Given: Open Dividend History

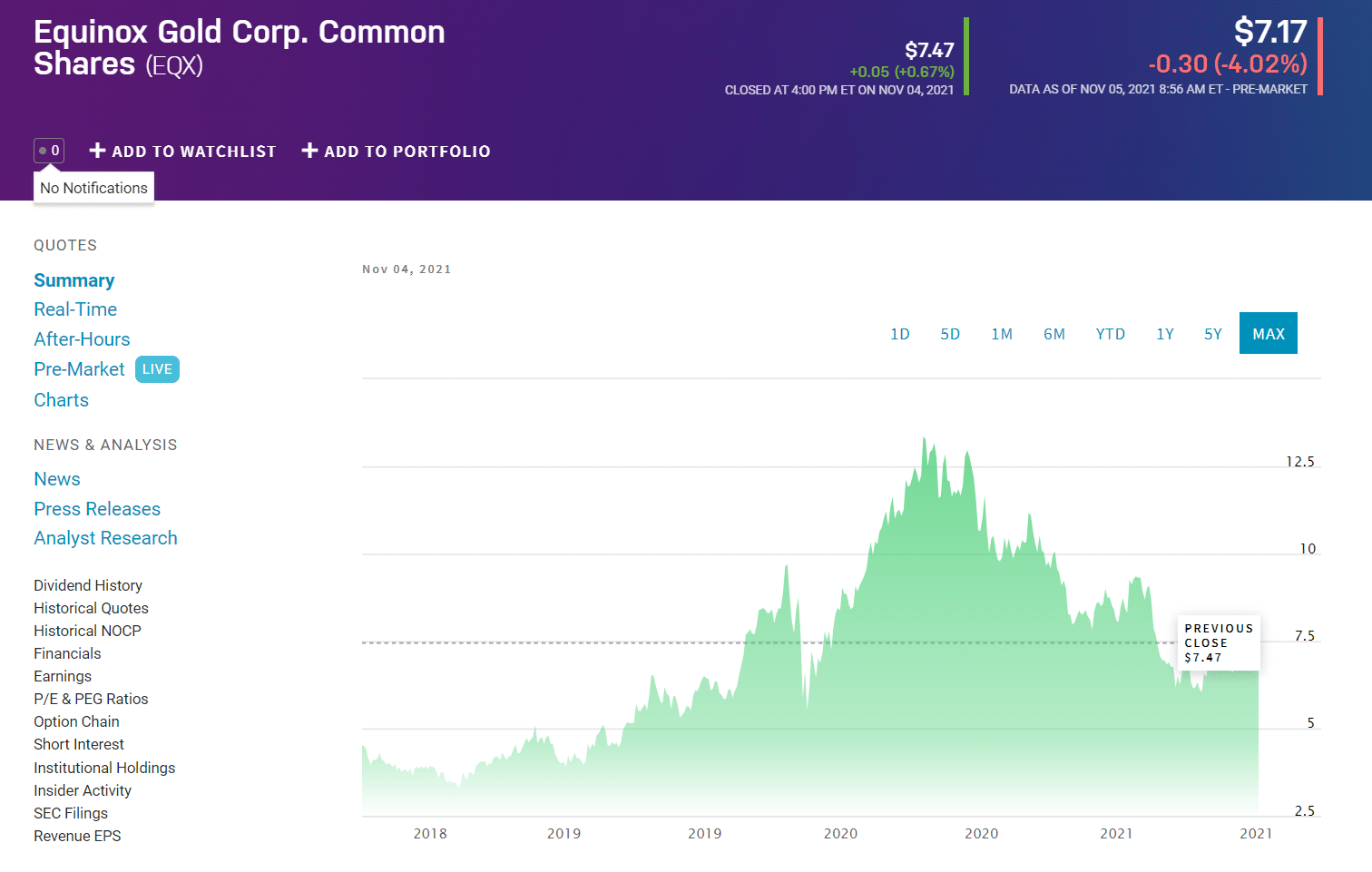Looking at the screenshot, I should (88, 585).
